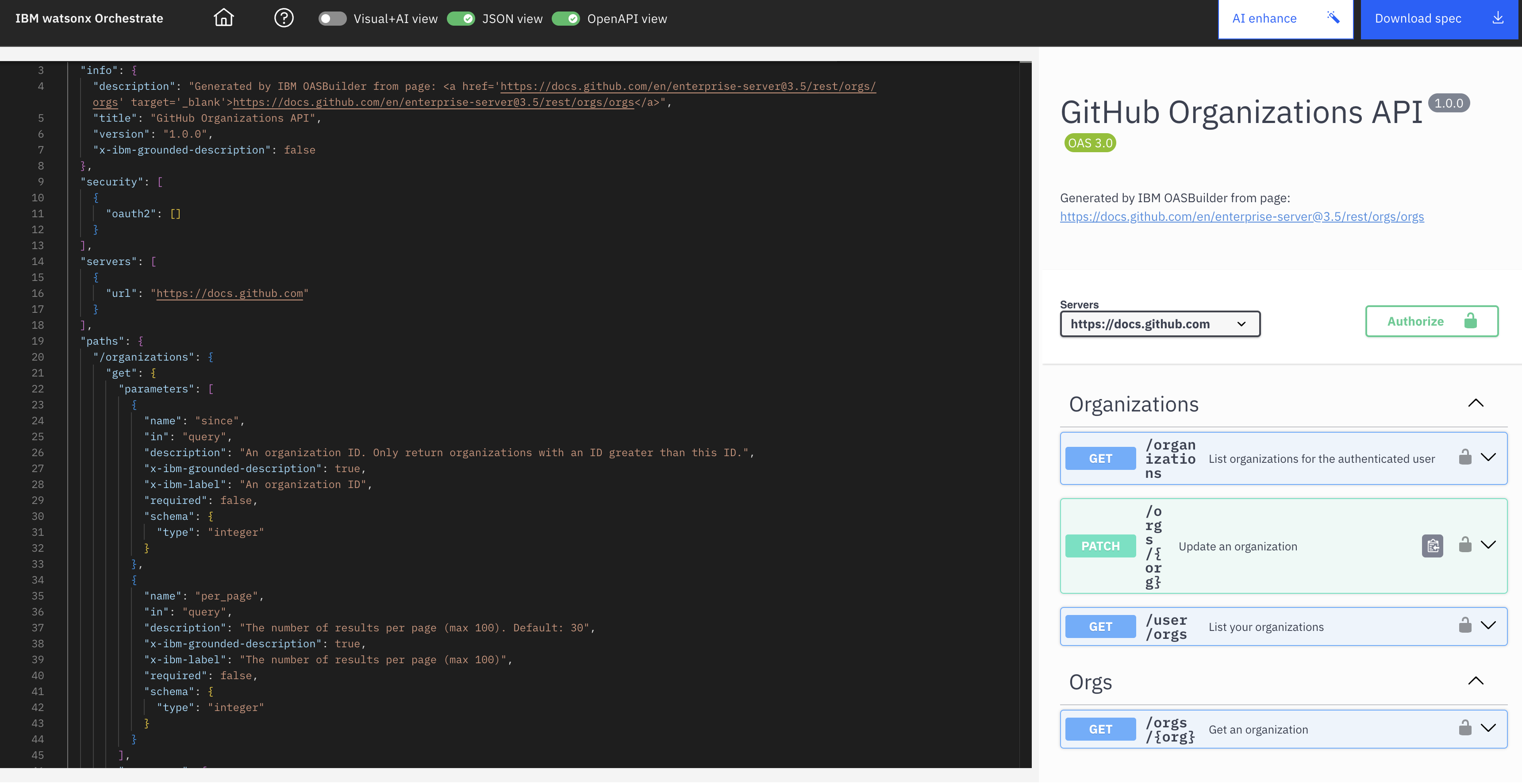Click the "per_page" value in JSON editor
This screenshot has width=1522, height=784.
[226, 596]
